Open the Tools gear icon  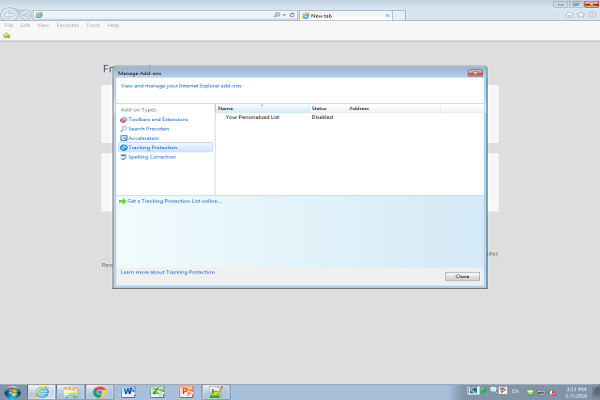pyautogui.click(x=592, y=15)
